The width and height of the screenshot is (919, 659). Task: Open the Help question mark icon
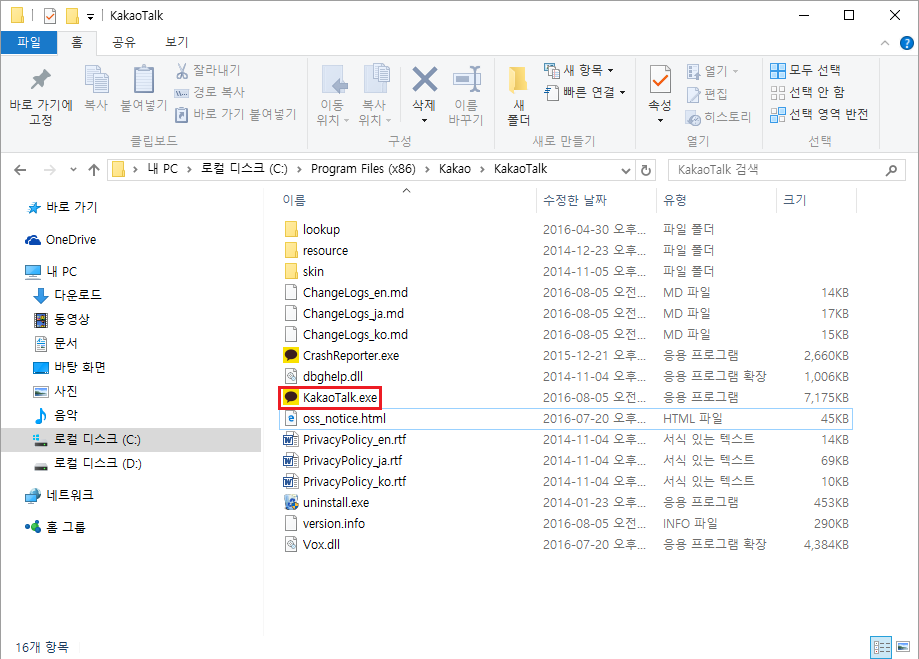[x=907, y=43]
